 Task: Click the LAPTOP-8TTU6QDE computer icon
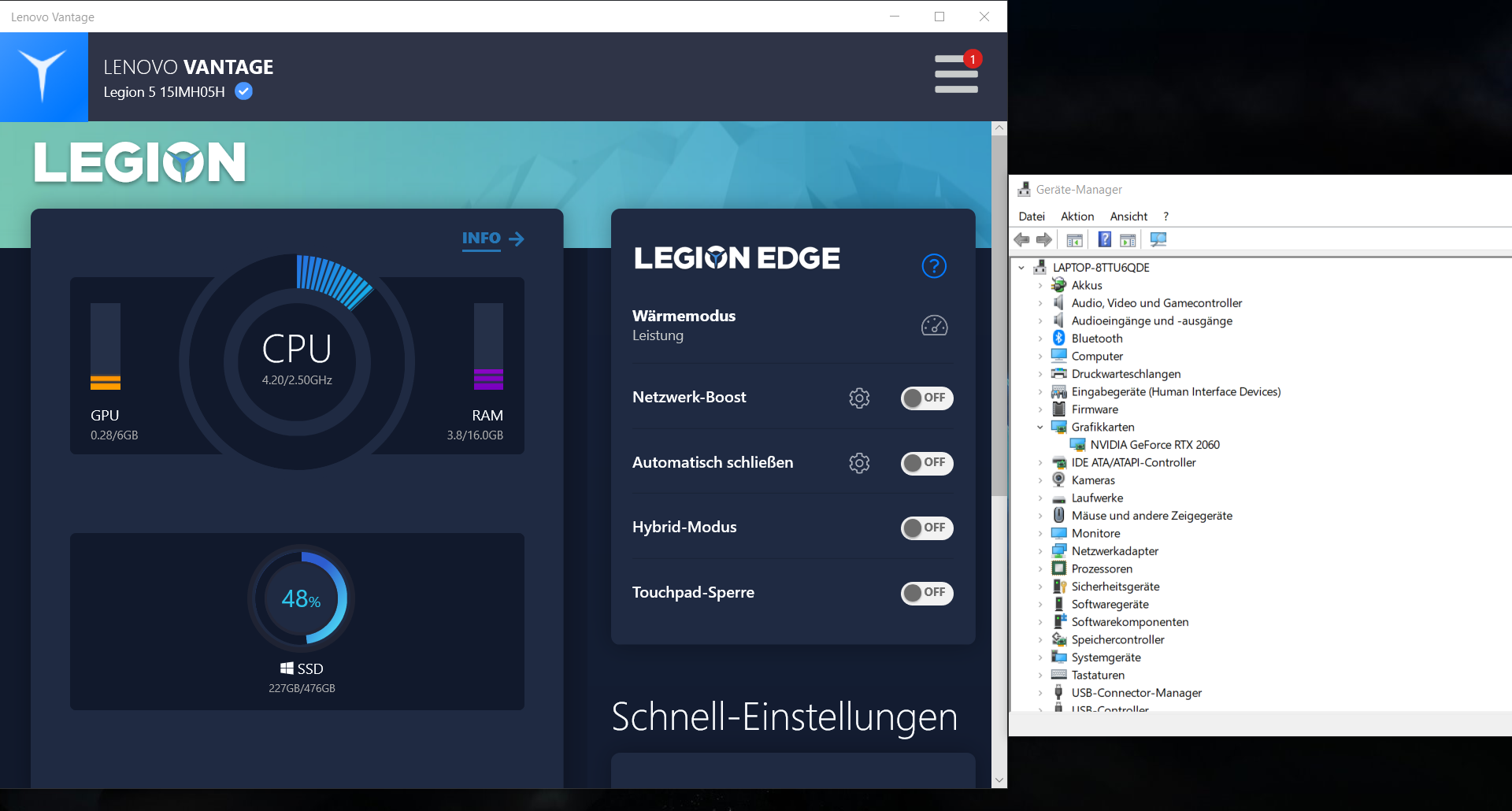(1040, 267)
